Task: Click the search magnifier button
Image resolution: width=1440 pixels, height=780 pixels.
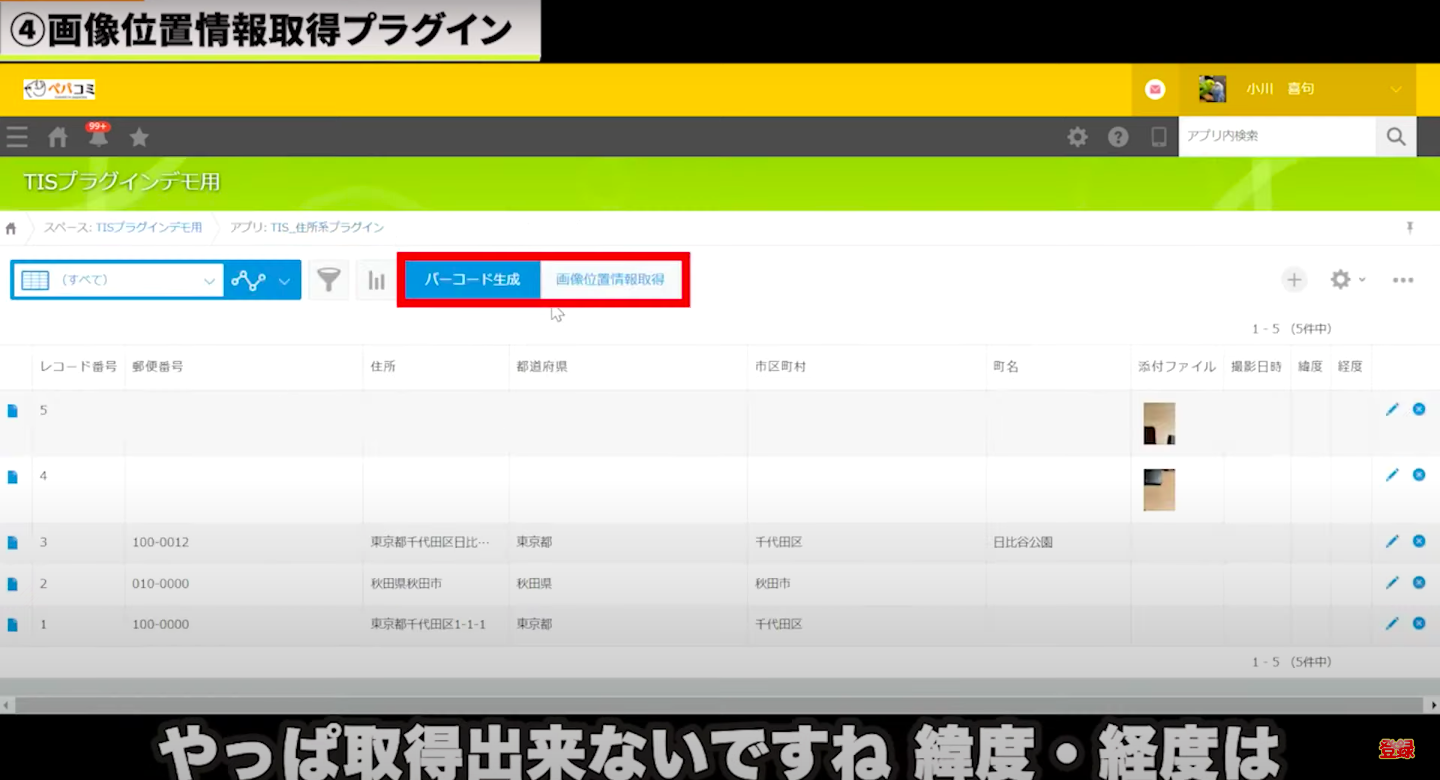Action: pyautogui.click(x=1396, y=137)
